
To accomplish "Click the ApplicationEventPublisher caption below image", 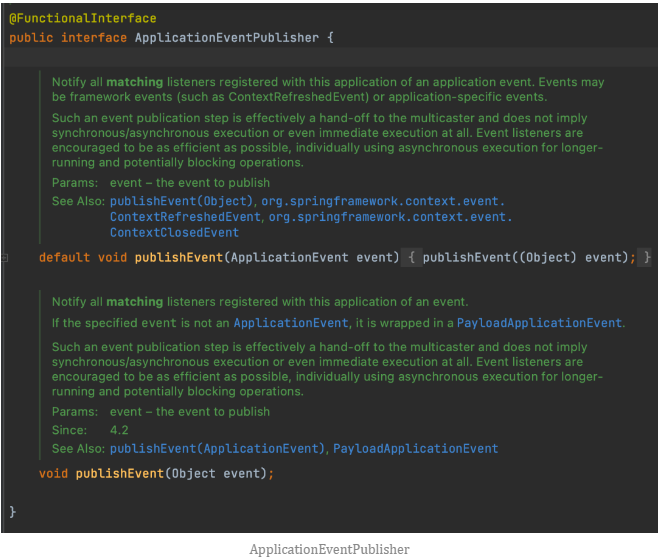I will [x=329, y=549].
